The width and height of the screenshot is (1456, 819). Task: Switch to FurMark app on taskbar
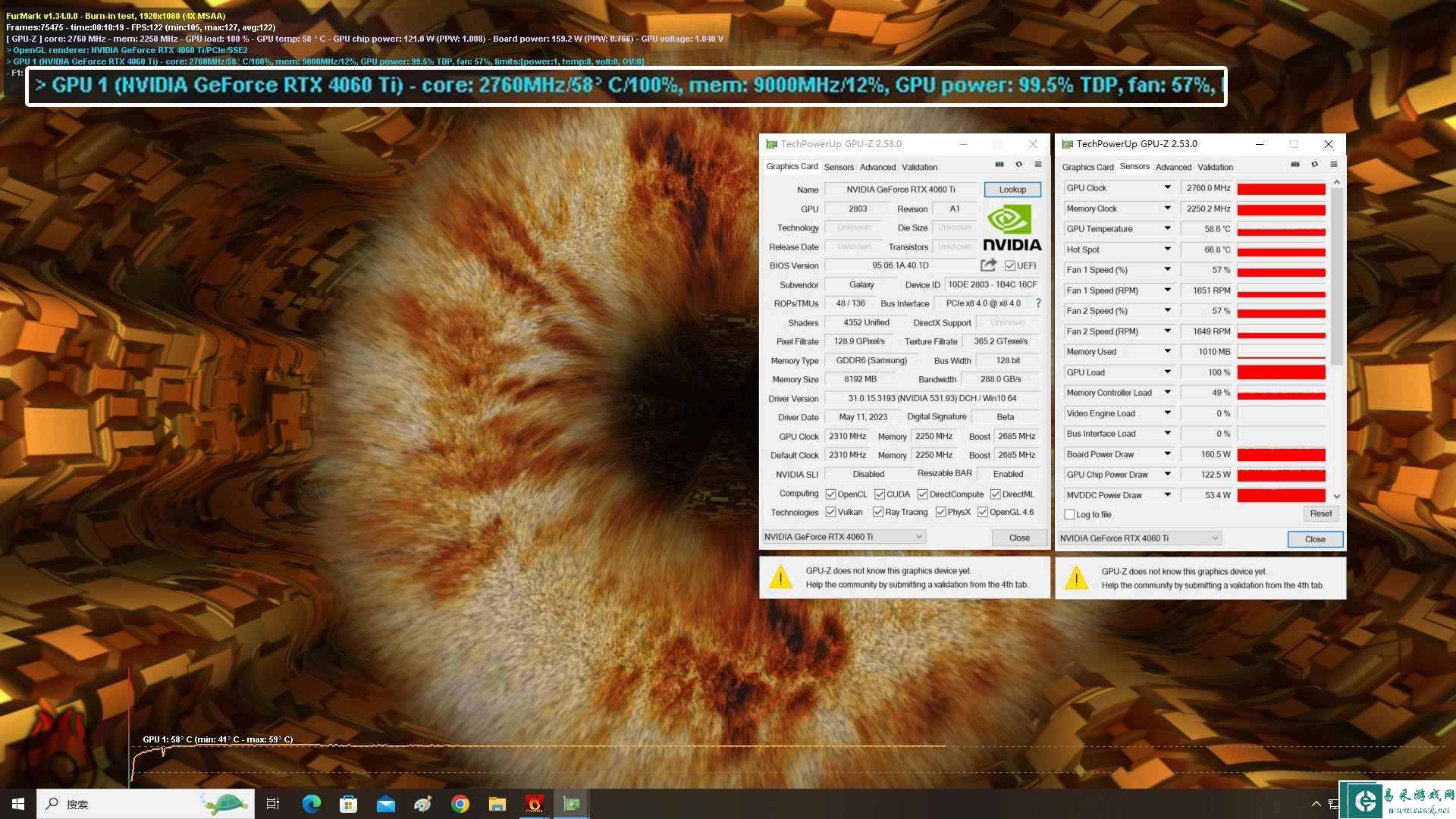(534, 804)
